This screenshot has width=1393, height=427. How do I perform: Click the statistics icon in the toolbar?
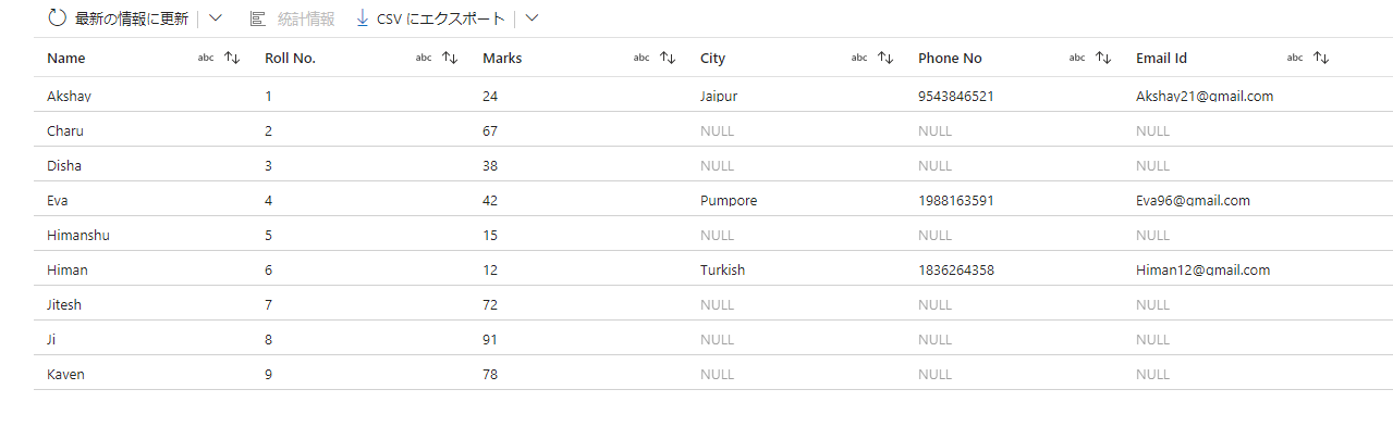point(258,18)
